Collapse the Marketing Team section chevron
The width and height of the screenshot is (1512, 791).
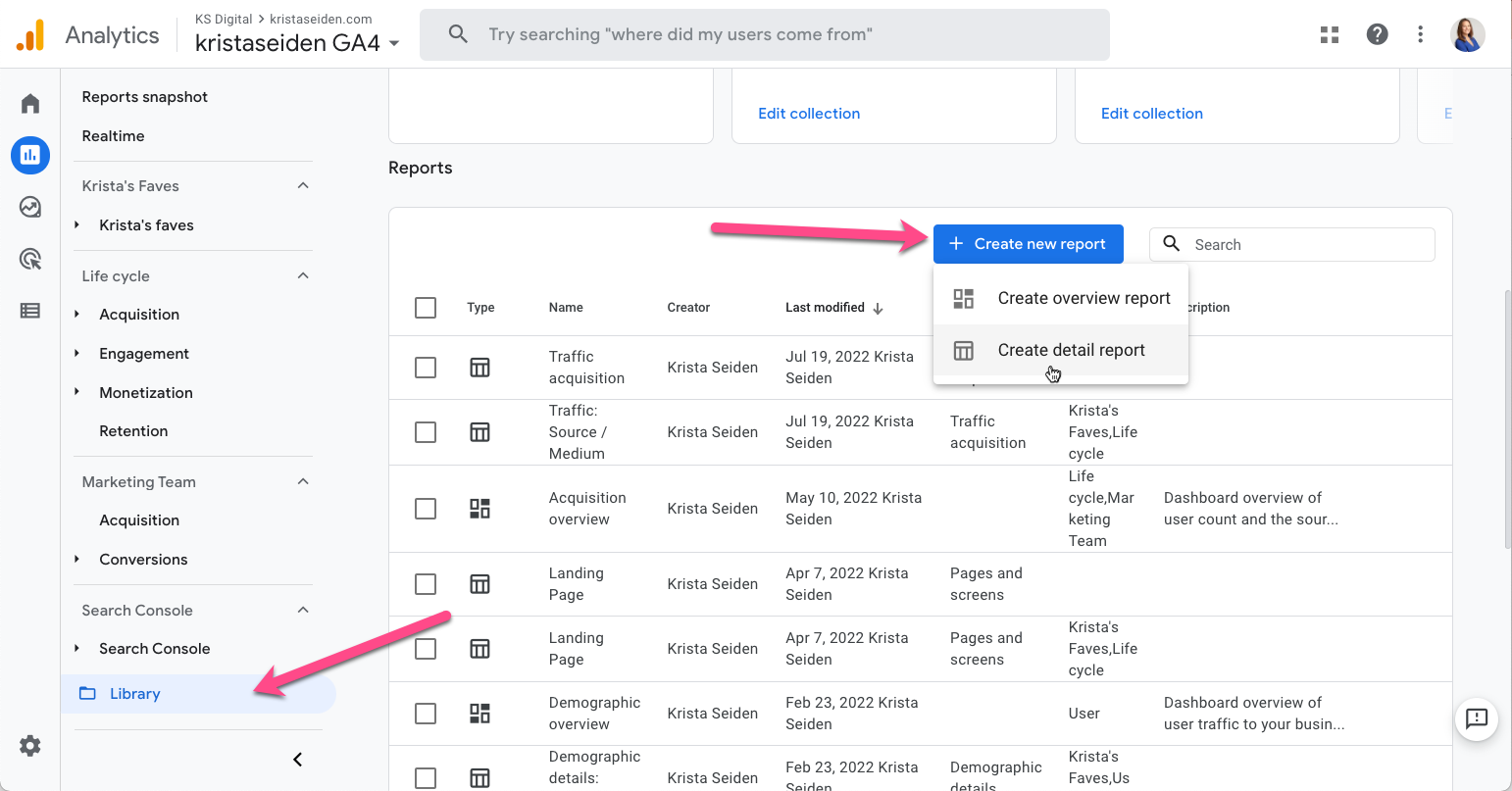click(x=303, y=481)
